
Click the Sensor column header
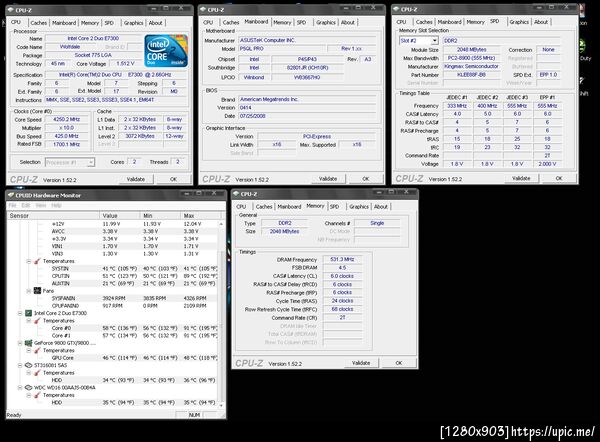tap(53, 216)
